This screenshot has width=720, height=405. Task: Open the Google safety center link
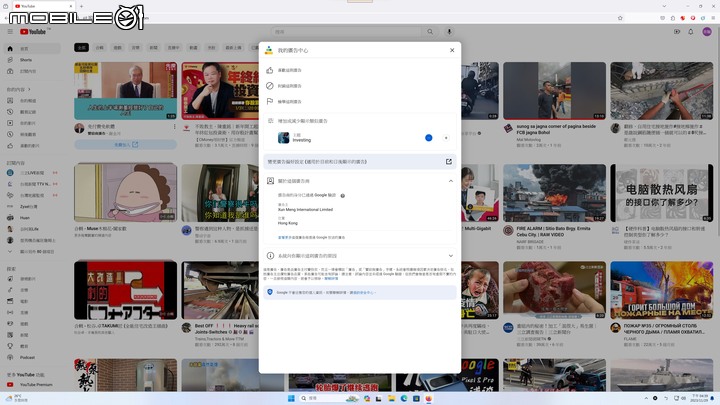tap(361, 292)
